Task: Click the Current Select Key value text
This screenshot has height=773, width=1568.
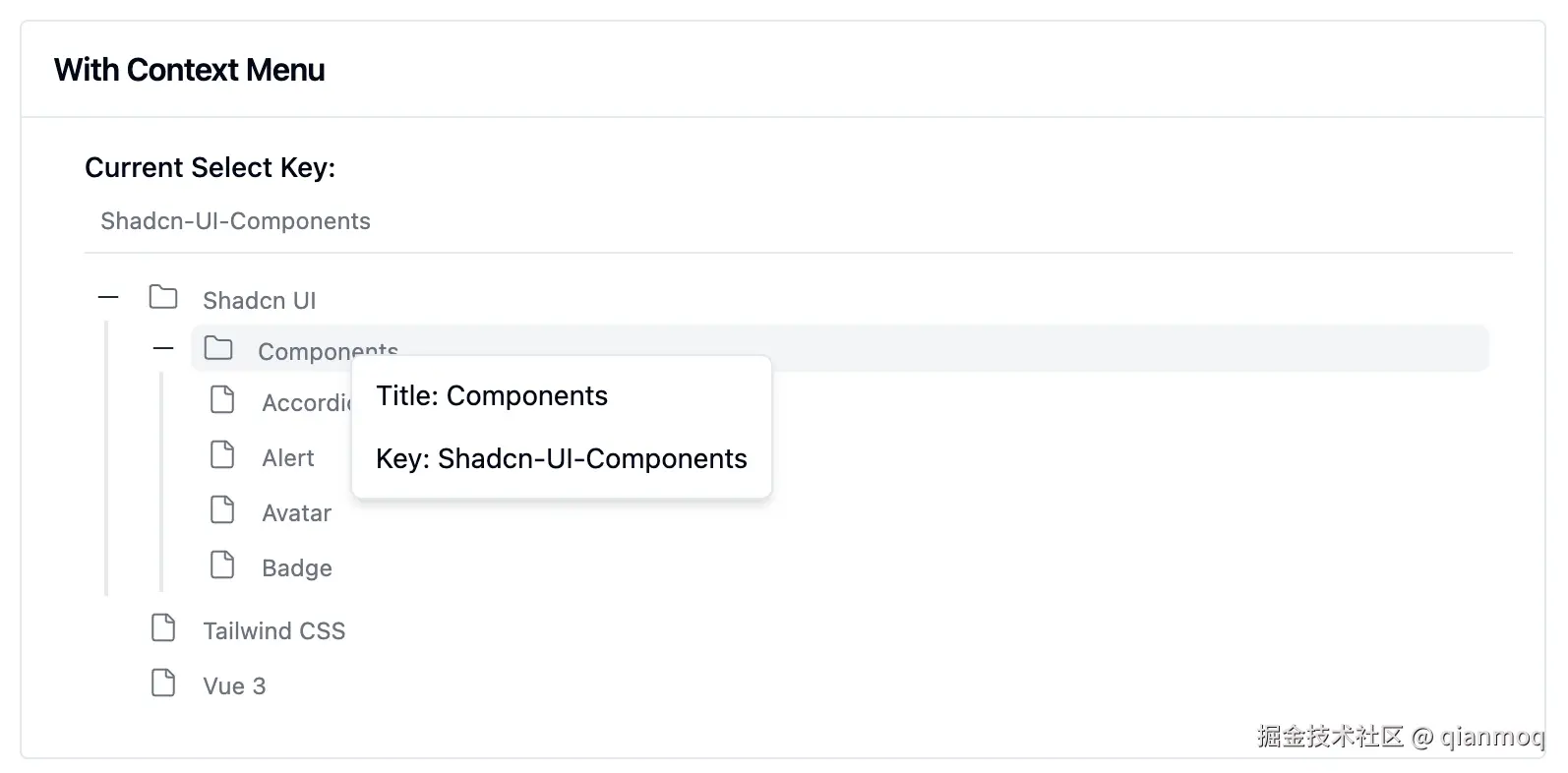Action: (235, 221)
